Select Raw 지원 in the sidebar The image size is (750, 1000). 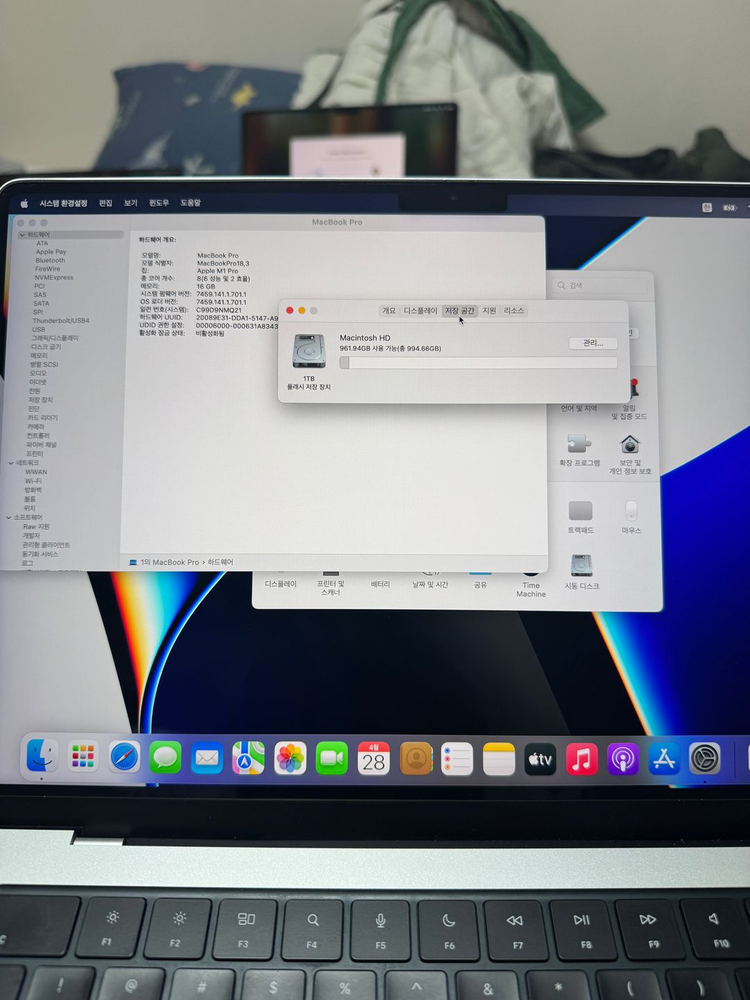(36, 527)
